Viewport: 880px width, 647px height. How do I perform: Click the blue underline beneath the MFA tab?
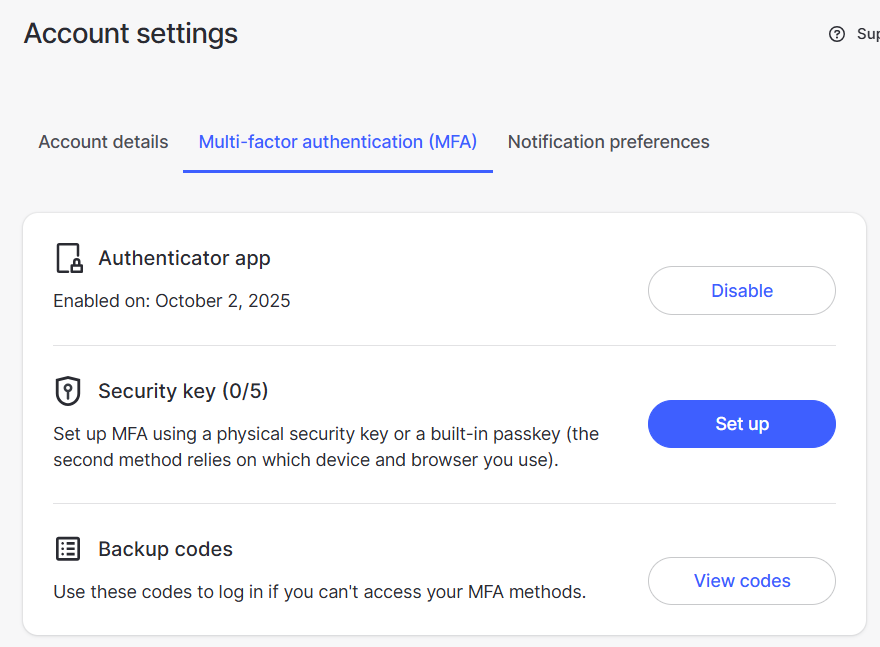coord(338,171)
